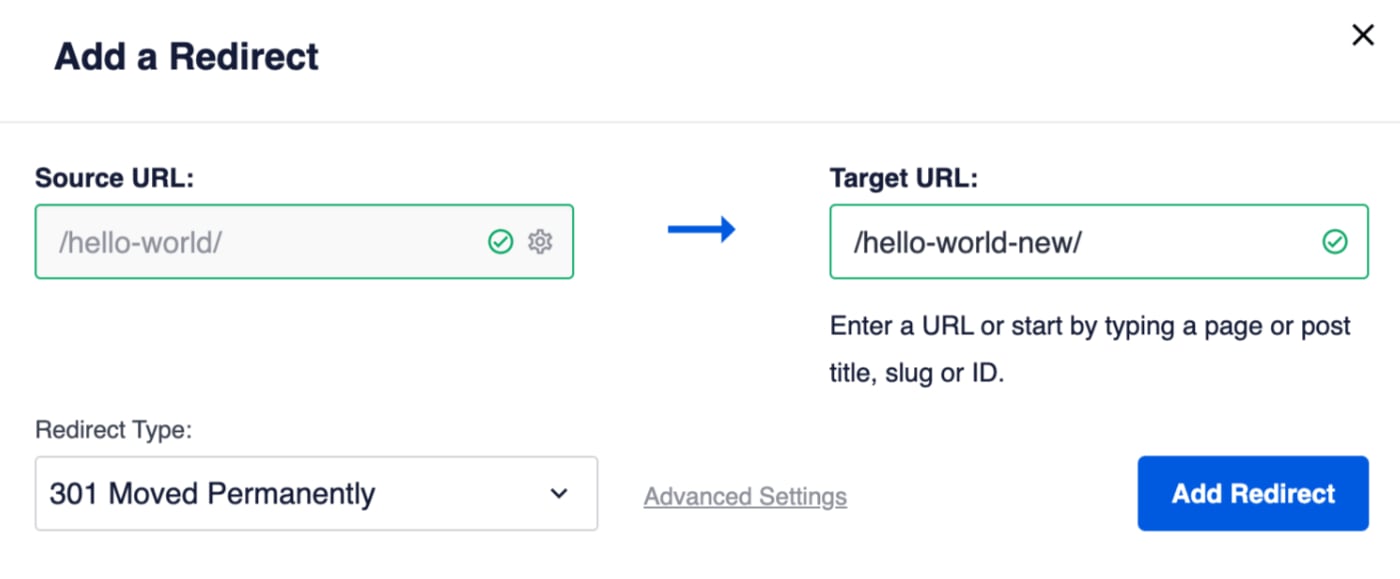The width and height of the screenshot is (1400, 579).
Task: Open the gear settings in Source URL field
Action: (x=540, y=241)
